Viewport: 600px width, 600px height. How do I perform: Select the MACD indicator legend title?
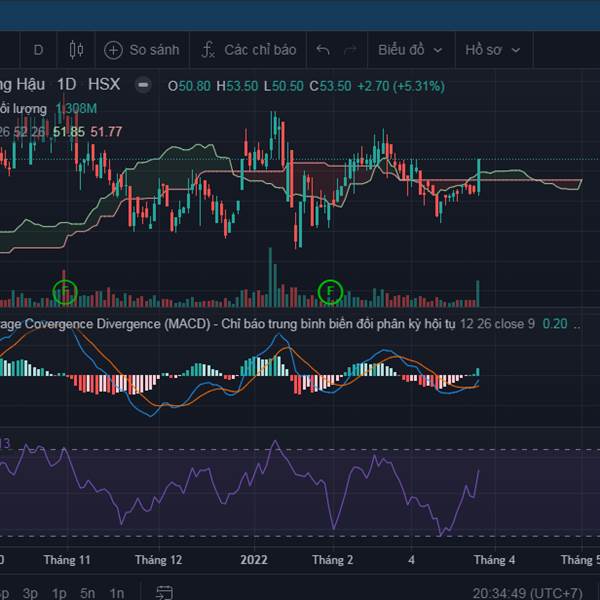pyautogui.click(x=228, y=324)
